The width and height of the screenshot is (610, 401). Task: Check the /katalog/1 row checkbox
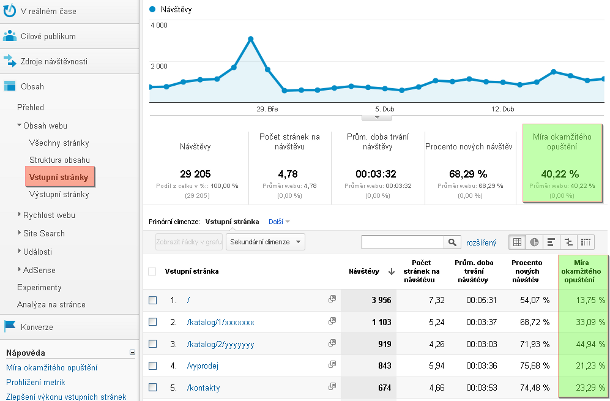pyautogui.click(x=153, y=322)
